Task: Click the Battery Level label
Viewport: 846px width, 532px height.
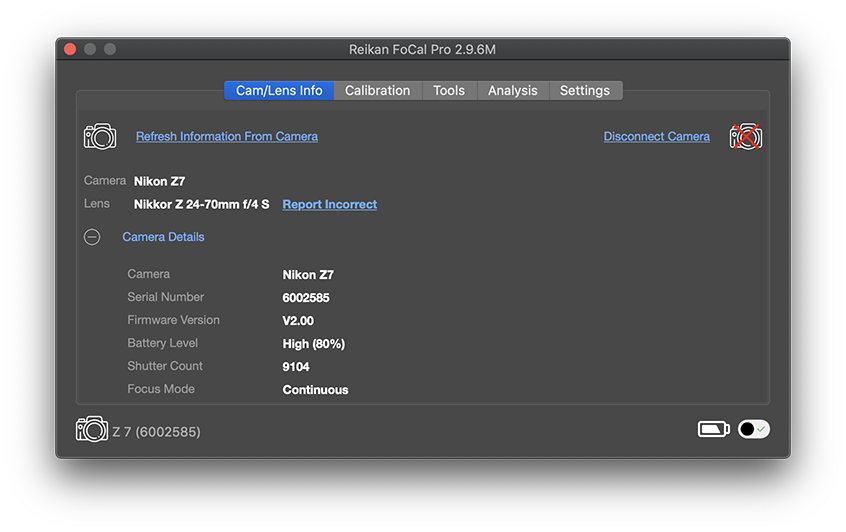Action: click(162, 343)
